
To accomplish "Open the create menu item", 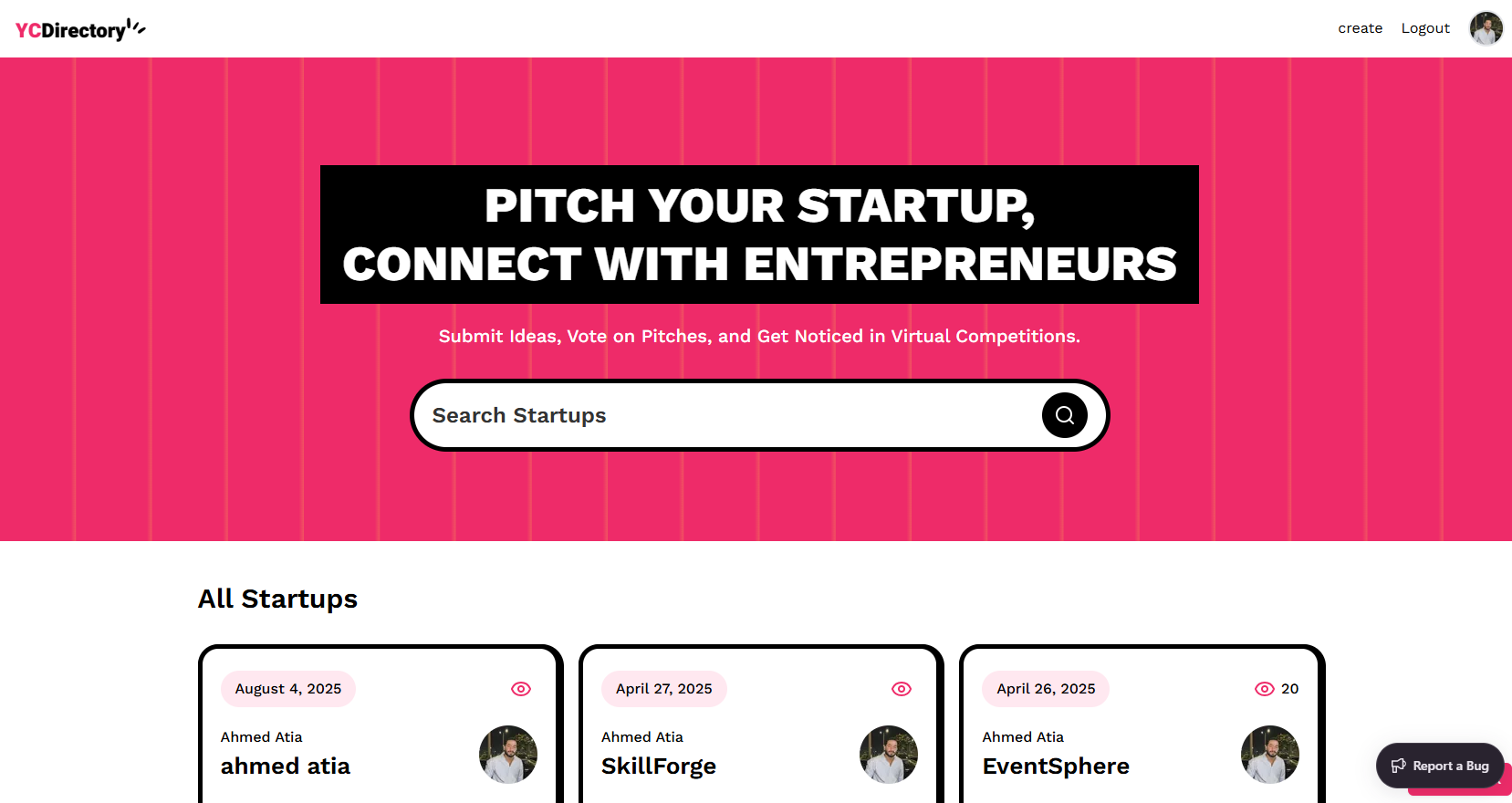I will pos(1360,28).
